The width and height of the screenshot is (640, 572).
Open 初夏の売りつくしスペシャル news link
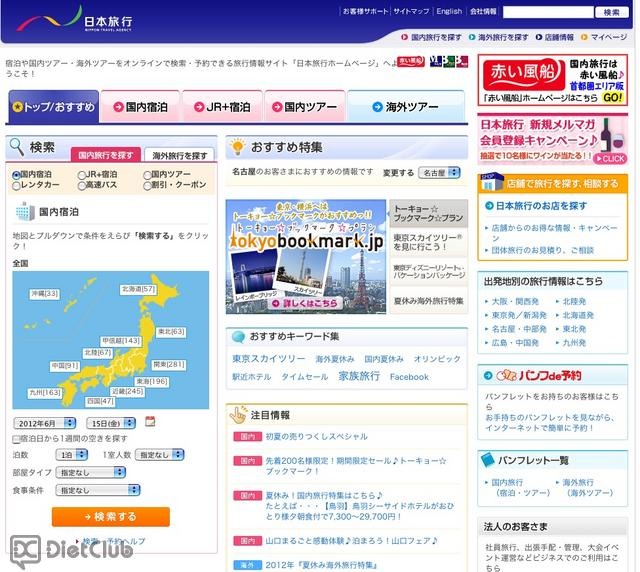pyautogui.click(x=316, y=436)
